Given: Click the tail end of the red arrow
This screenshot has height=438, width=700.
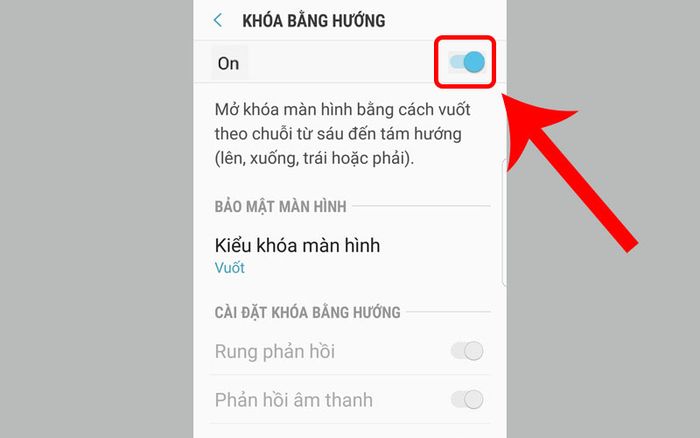Looking at the screenshot, I should pyautogui.click(x=625, y=242).
